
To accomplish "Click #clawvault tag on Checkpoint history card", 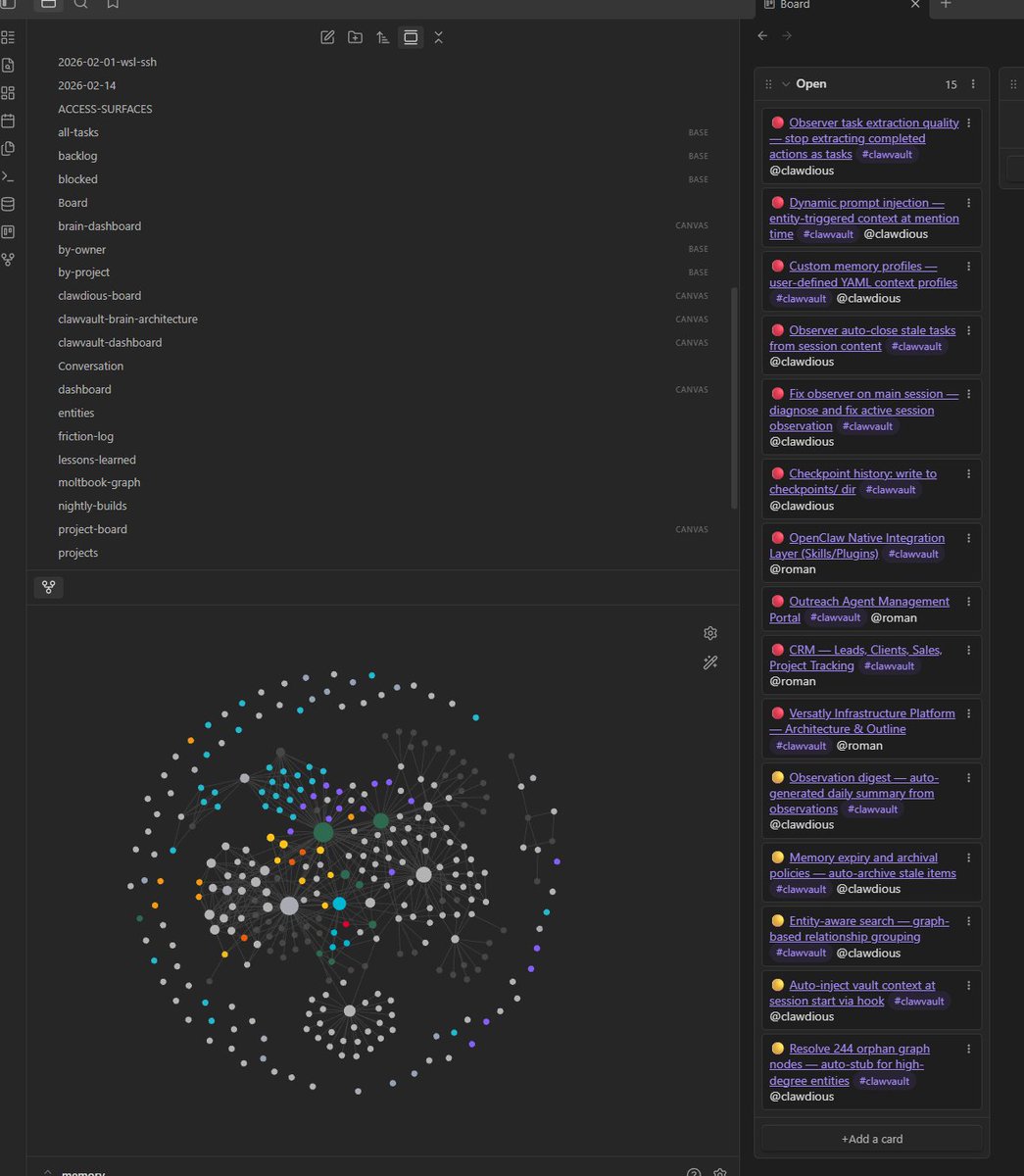I will [891, 490].
